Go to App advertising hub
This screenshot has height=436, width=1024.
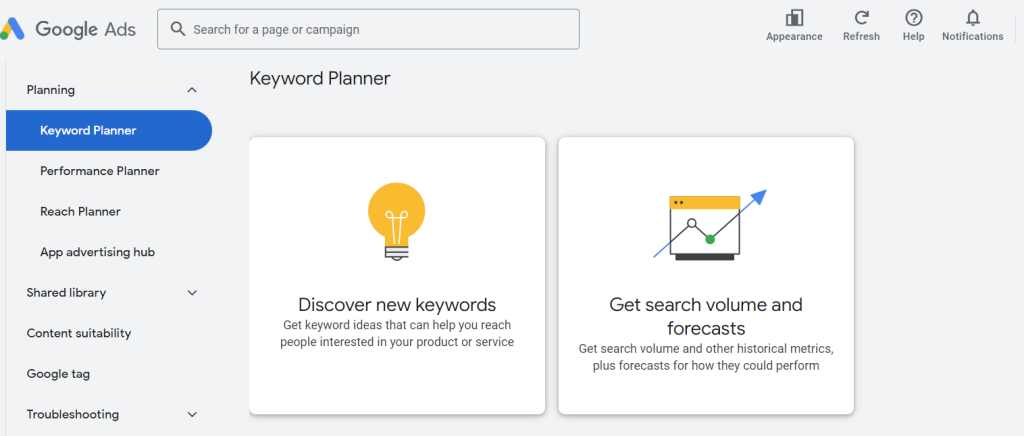[x=97, y=252]
